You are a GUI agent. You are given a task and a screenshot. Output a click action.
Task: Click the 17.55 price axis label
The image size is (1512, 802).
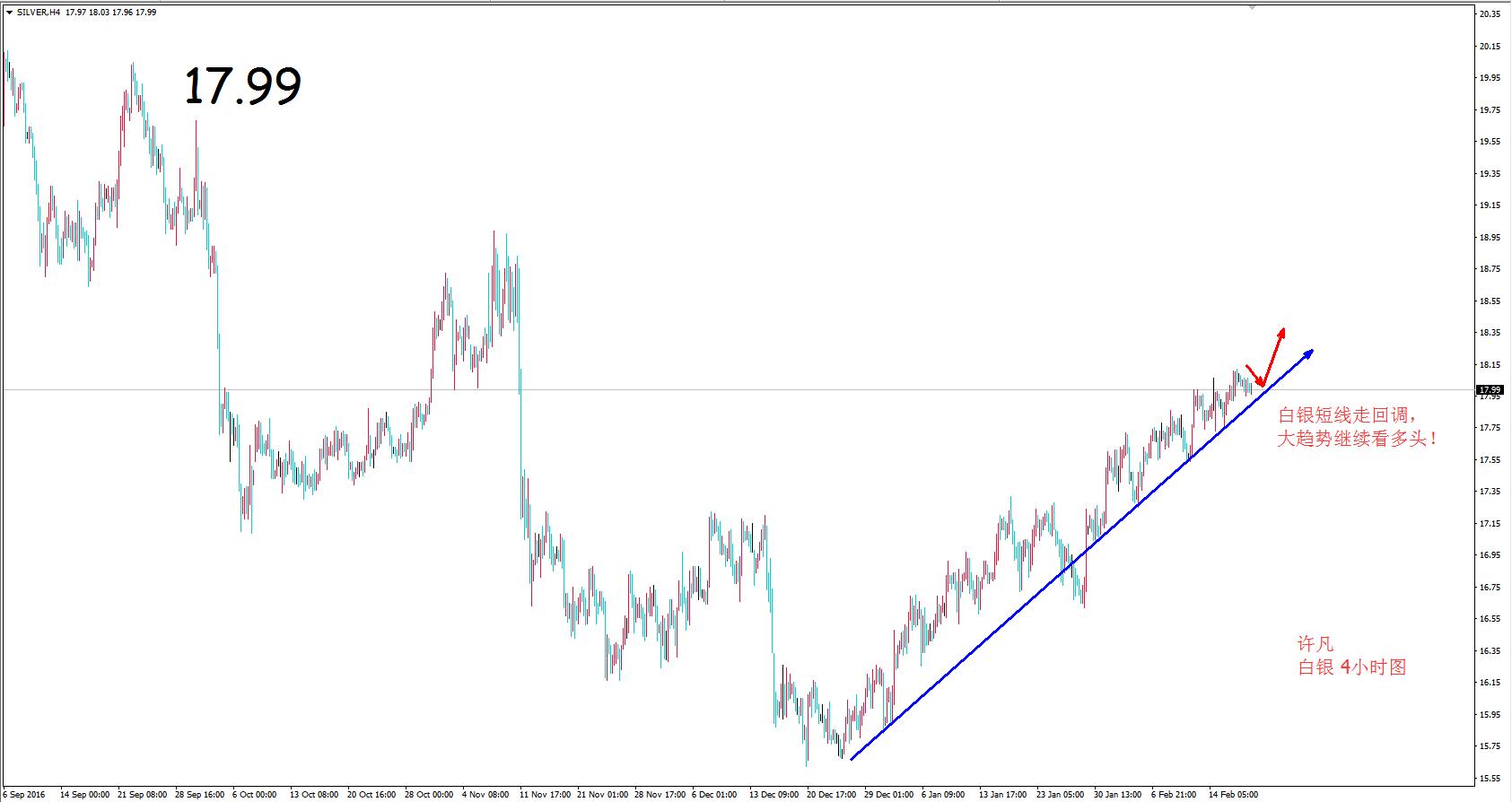(1490, 460)
